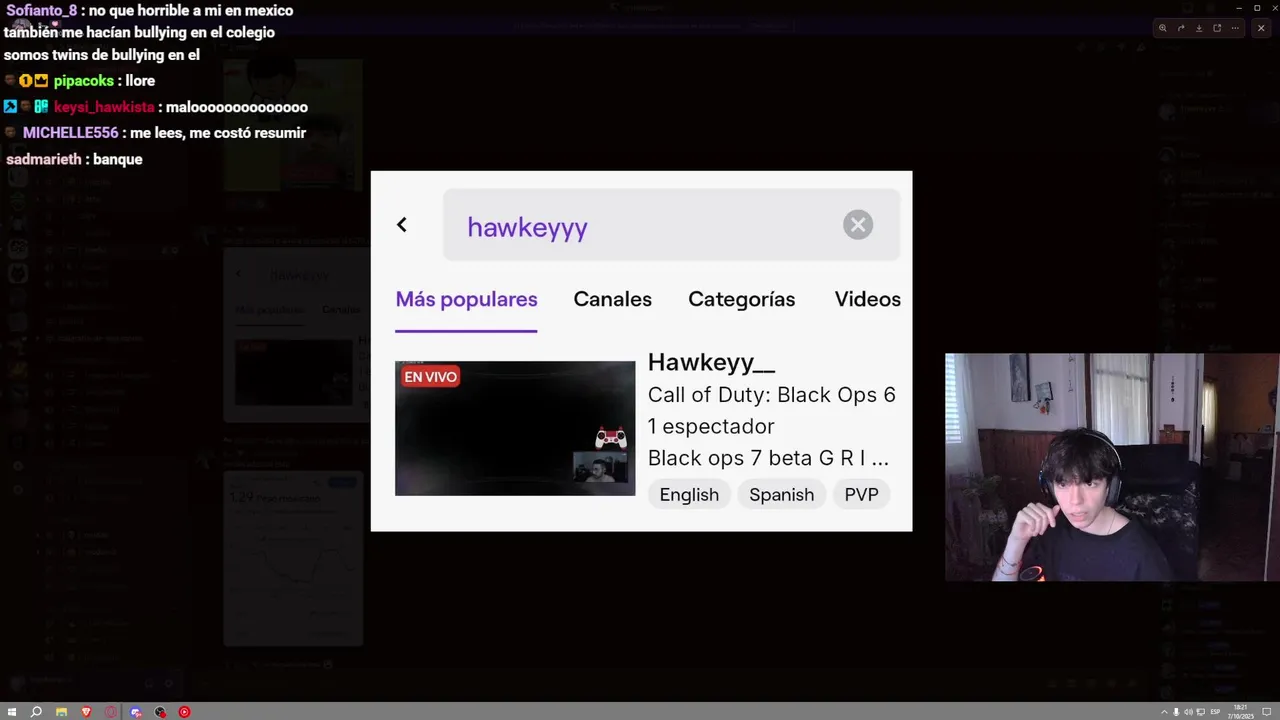Open YouTube Music from the taskbar

click(185, 712)
